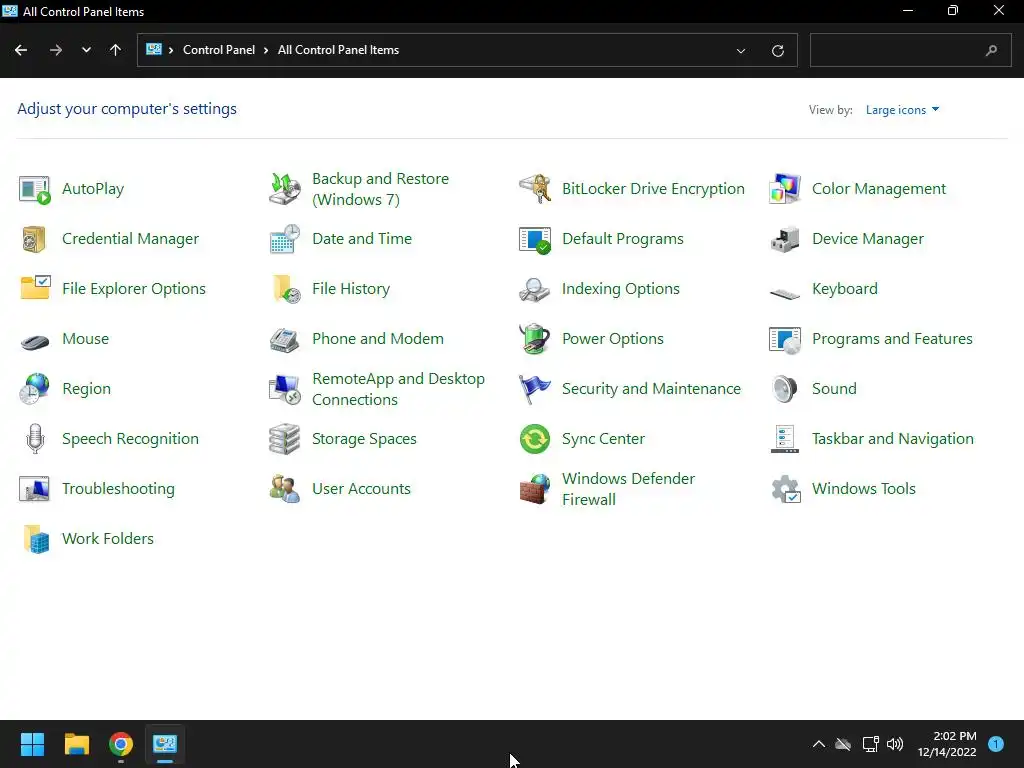
Task: Click the Forward navigation arrow
Action: pyautogui.click(x=56, y=50)
